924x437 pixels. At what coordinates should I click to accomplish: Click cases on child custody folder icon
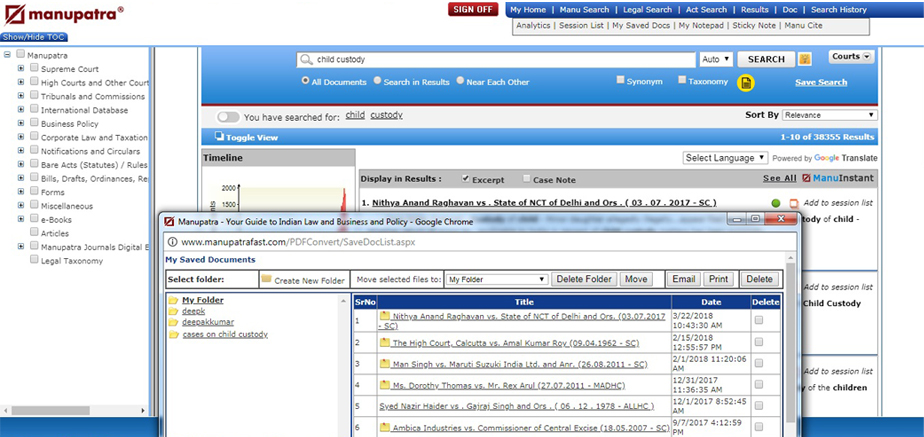click(x=173, y=335)
